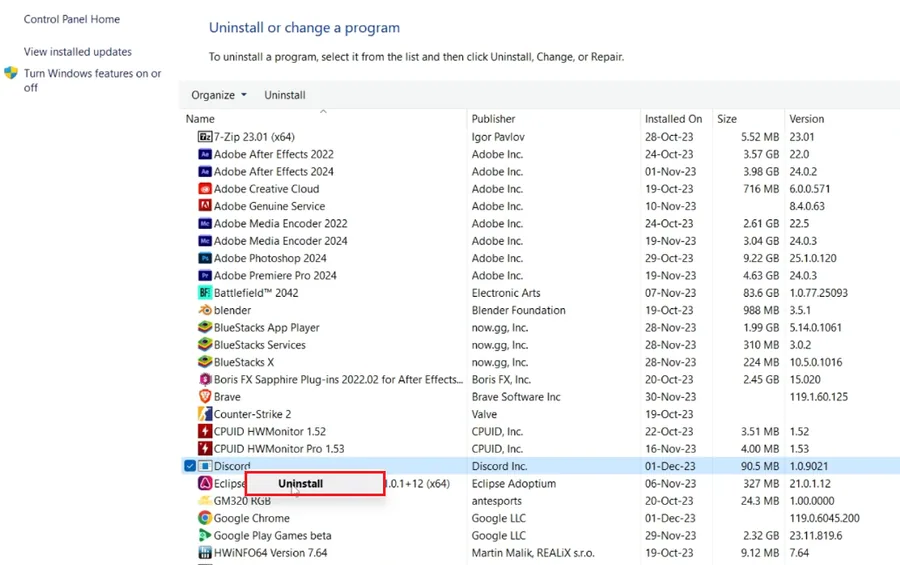The image size is (900, 565).
Task: Open the View installed updates link
Action: click(x=77, y=52)
